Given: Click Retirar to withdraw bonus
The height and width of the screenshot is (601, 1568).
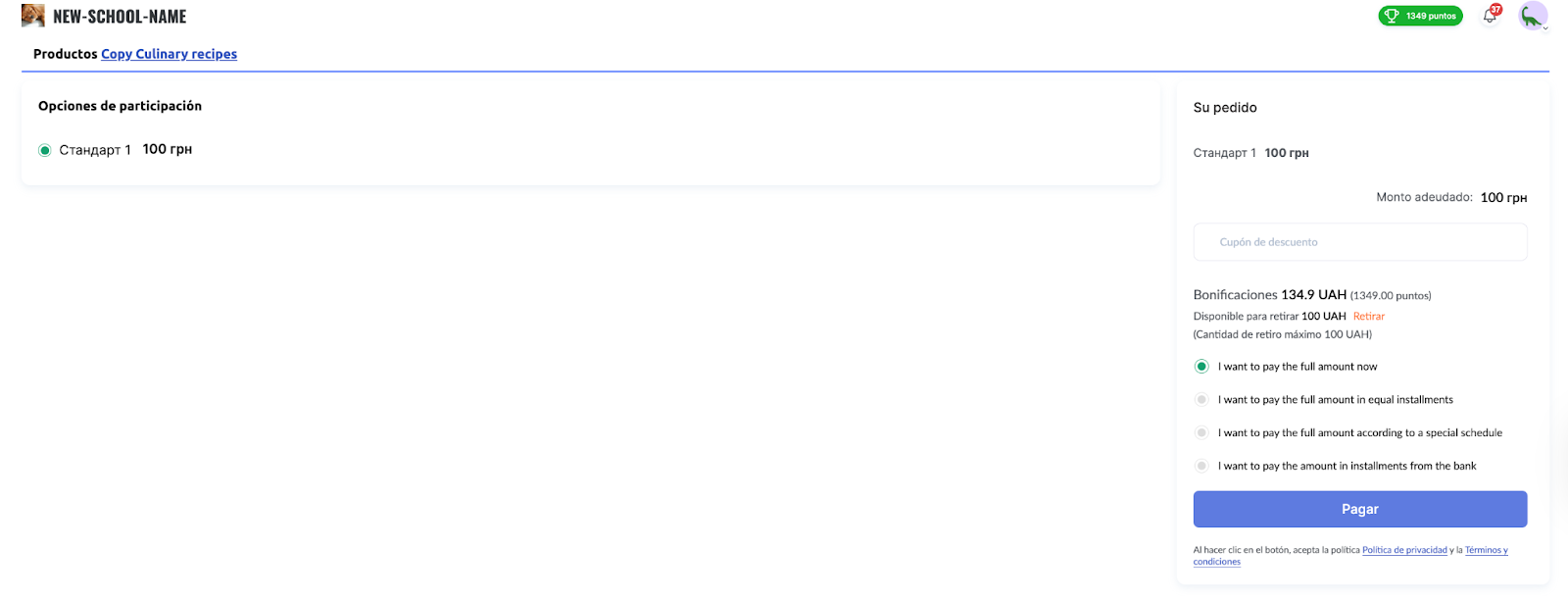Looking at the screenshot, I should (x=1368, y=317).
